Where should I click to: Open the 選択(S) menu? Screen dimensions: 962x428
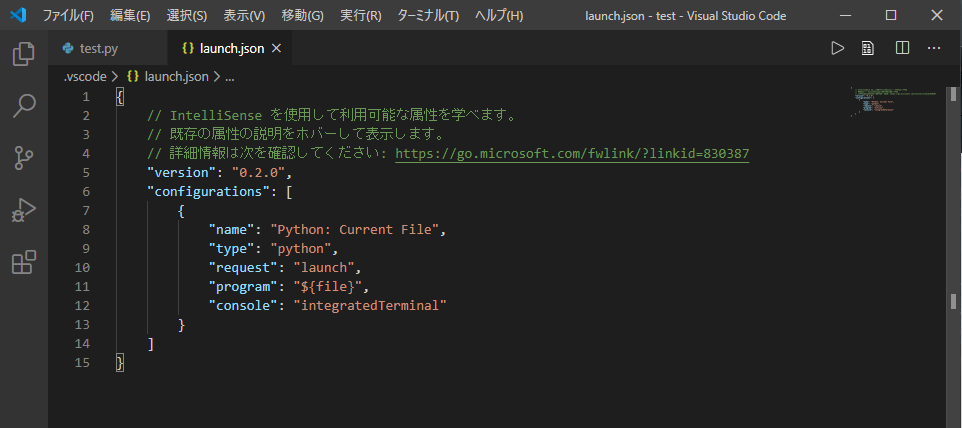(x=187, y=16)
